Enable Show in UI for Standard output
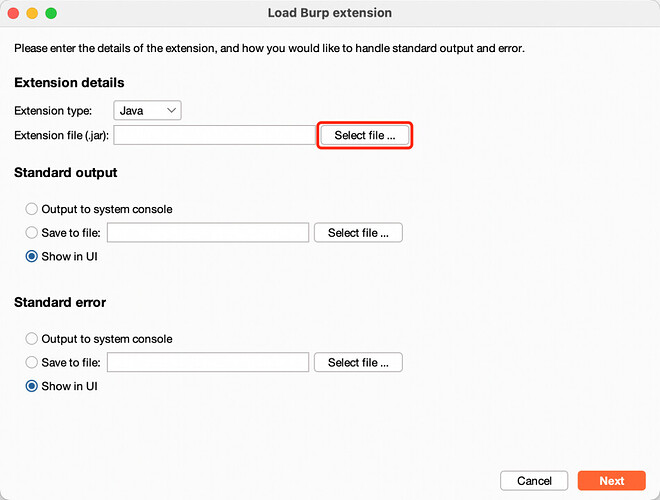The image size is (660, 500). point(33,256)
